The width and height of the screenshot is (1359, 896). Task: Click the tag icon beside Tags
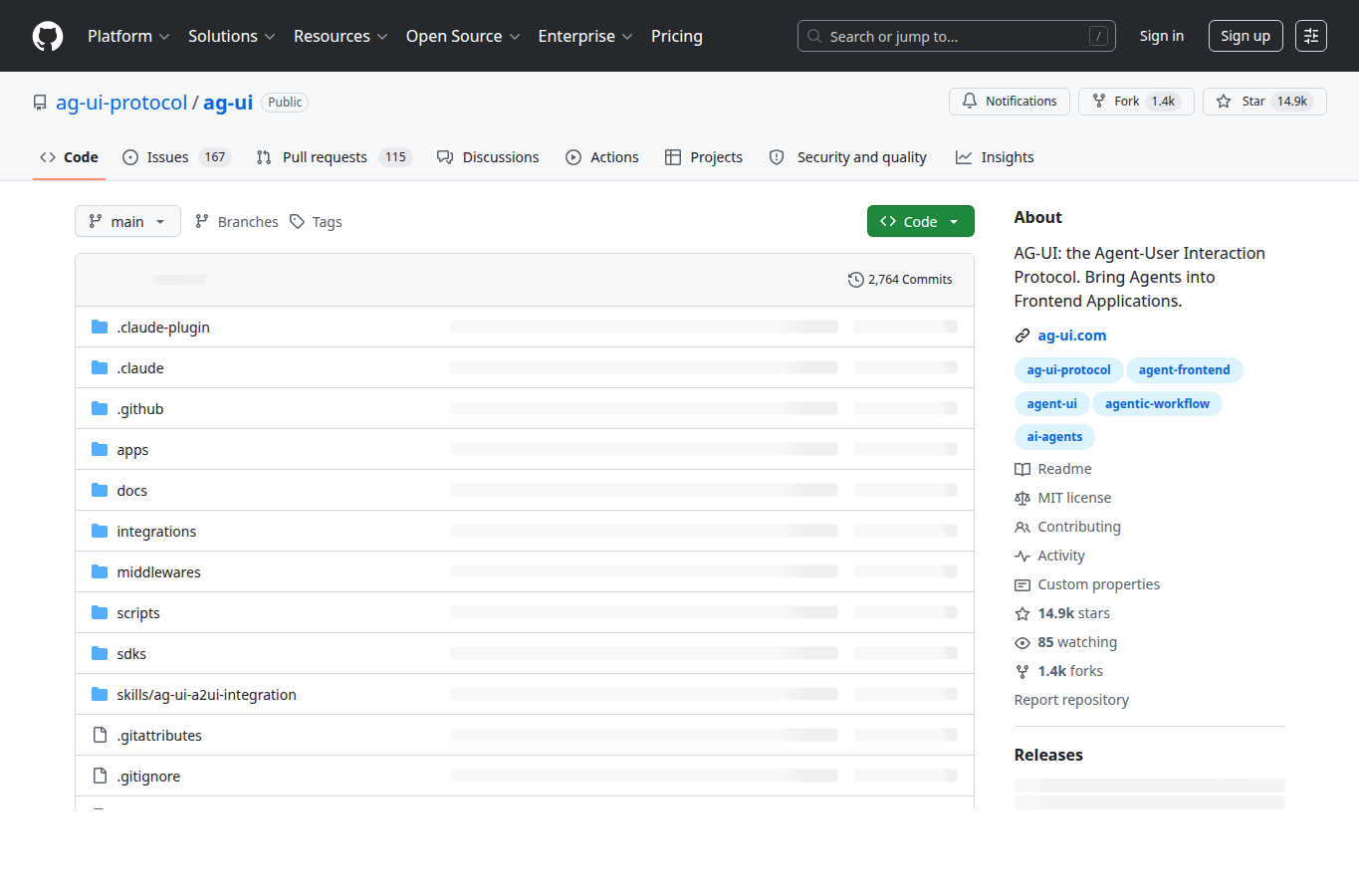pyautogui.click(x=297, y=221)
